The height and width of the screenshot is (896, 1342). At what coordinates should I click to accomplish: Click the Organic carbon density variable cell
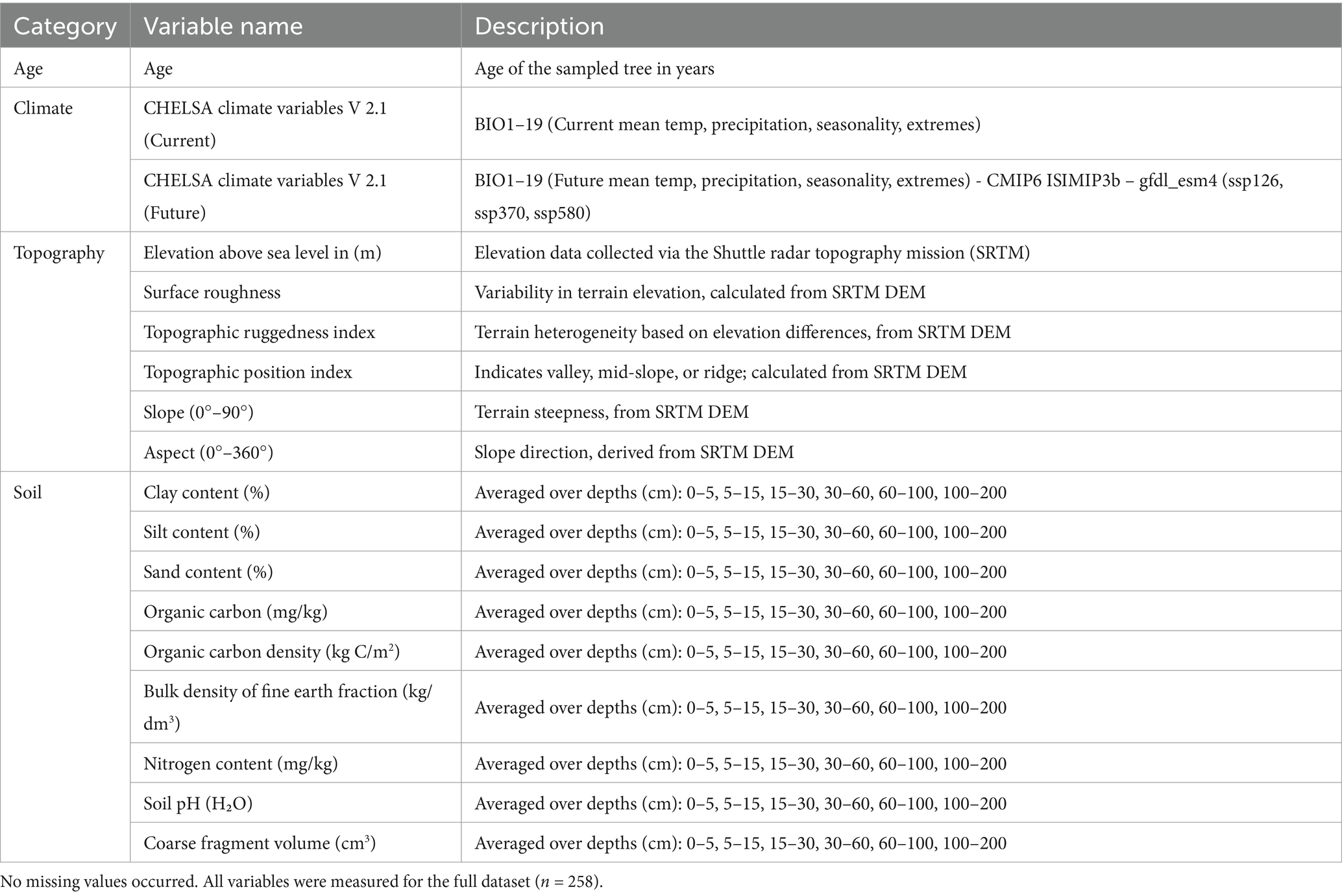(x=271, y=651)
